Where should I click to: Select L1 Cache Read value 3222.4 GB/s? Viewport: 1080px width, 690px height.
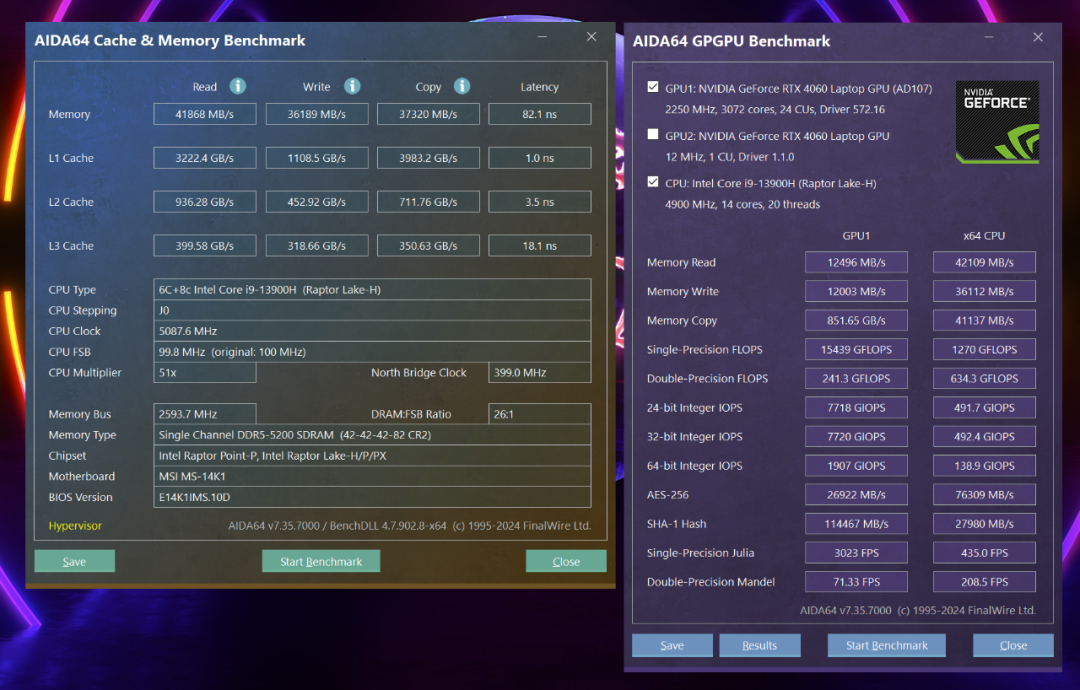click(205, 158)
